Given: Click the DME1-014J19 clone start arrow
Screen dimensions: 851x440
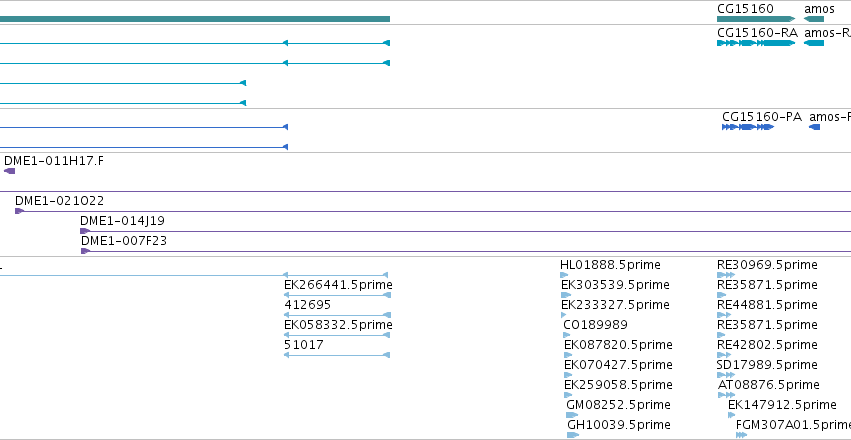Looking at the screenshot, I should 85,231.
